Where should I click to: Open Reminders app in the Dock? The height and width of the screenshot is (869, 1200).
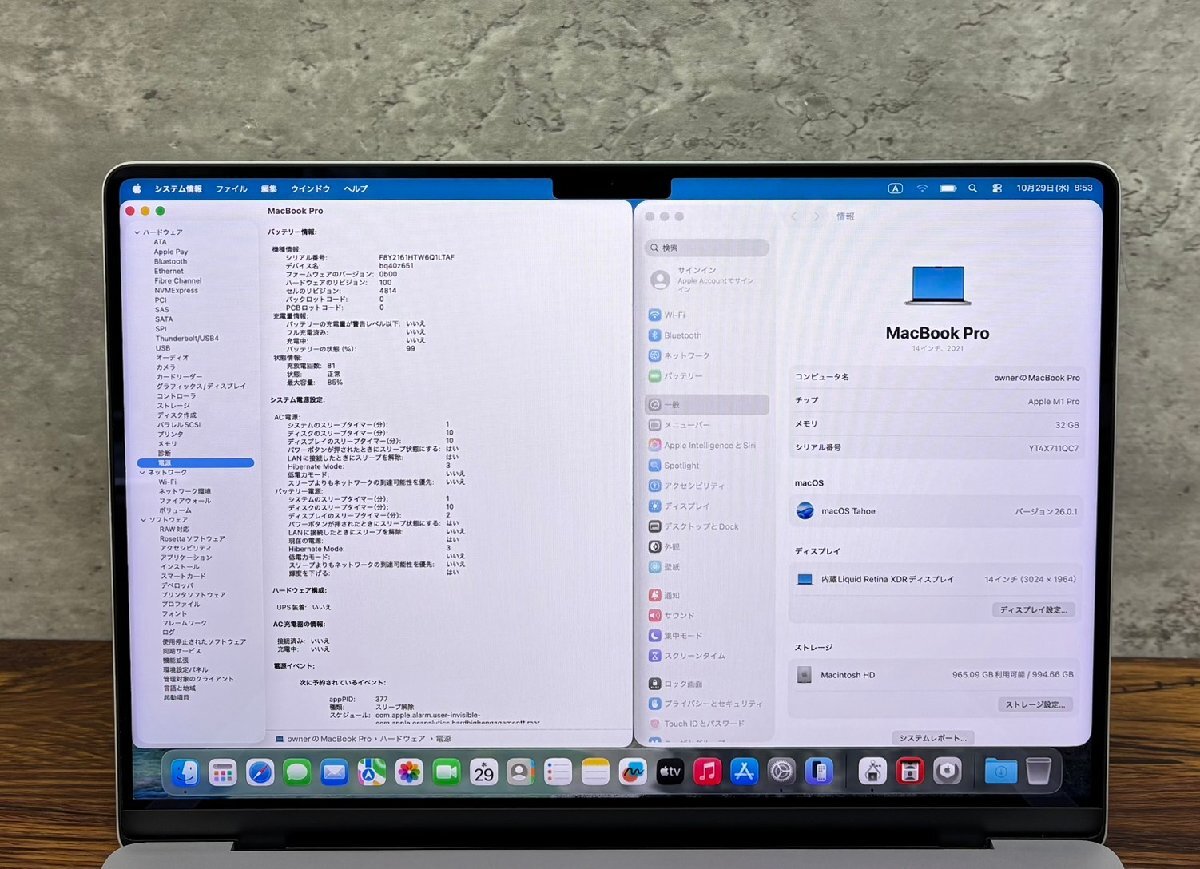point(559,772)
